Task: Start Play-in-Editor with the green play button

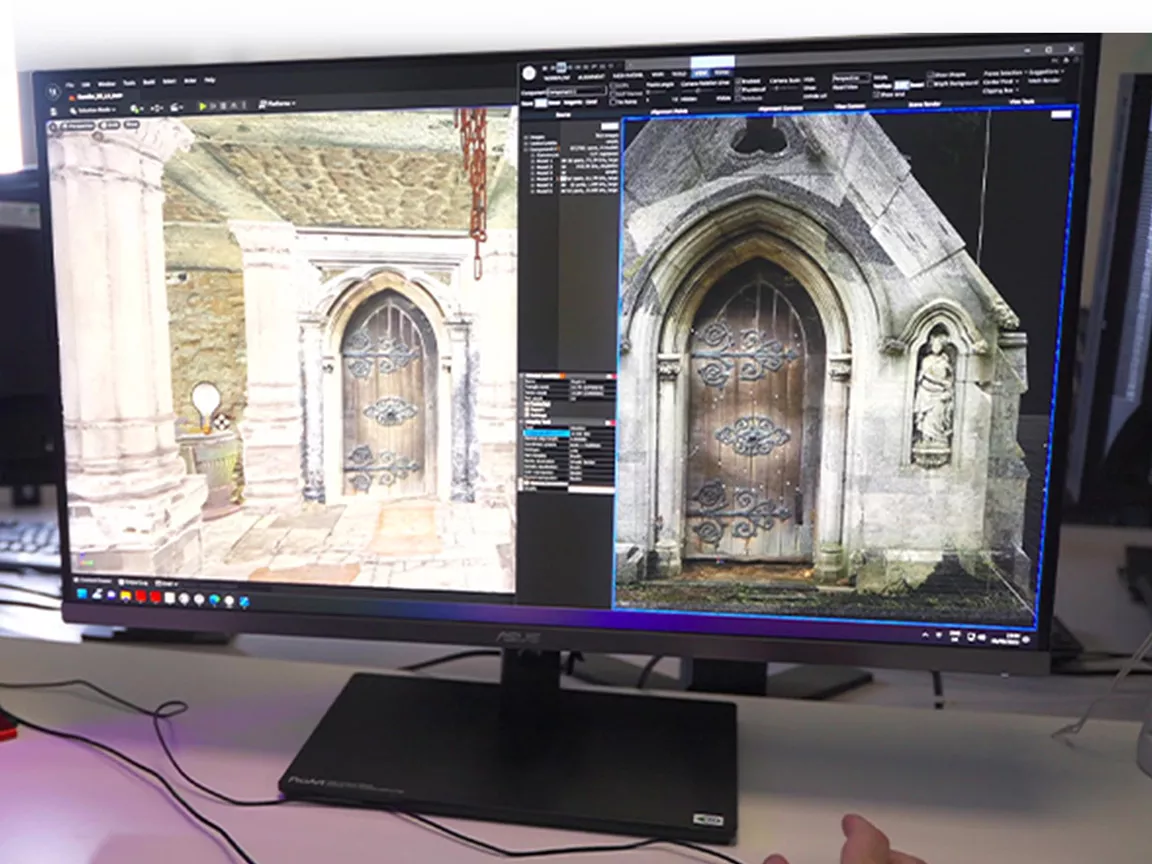Action: tap(203, 107)
